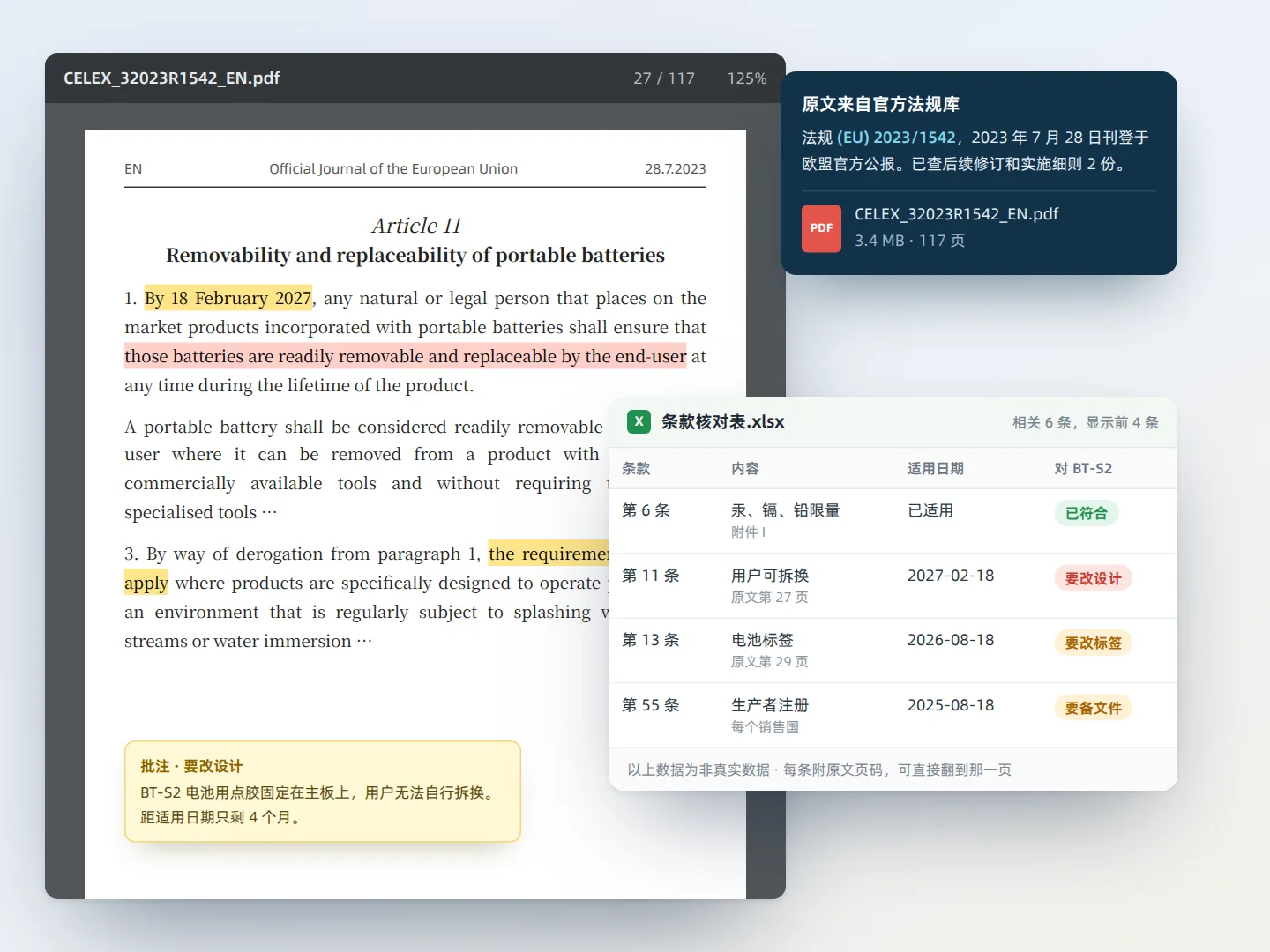Click the 要改设计 status badge

[1094, 578]
